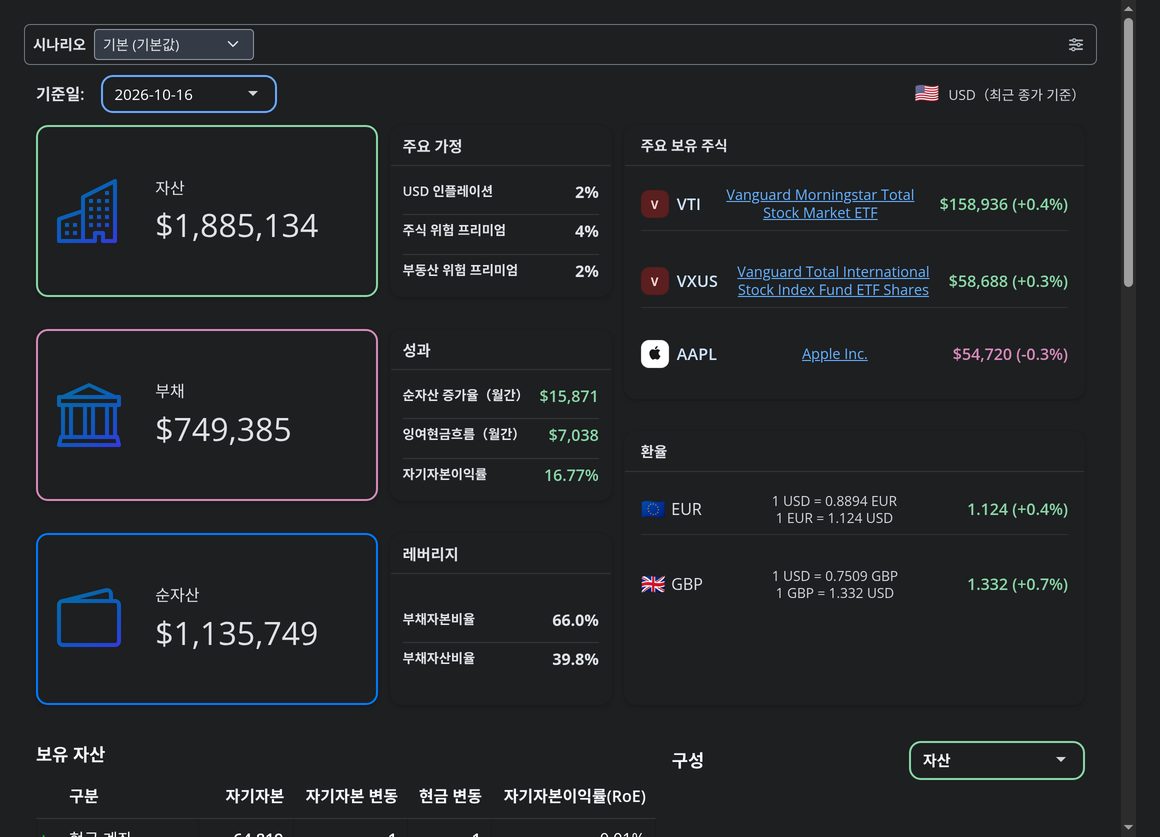Expand the 구성 dropdown set to 자산
The image size is (1160, 837).
coord(997,760)
